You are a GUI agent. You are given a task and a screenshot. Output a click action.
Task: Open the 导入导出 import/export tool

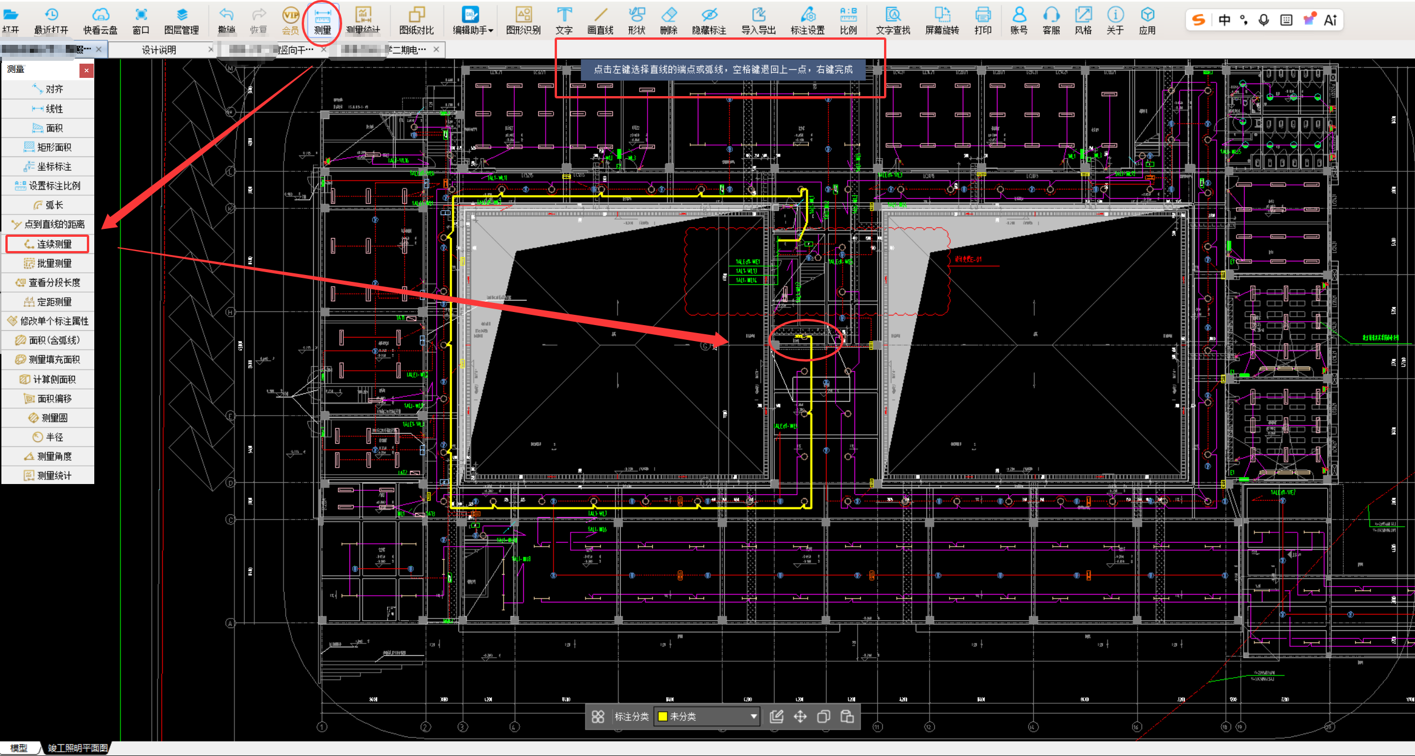pyautogui.click(x=758, y=20)
